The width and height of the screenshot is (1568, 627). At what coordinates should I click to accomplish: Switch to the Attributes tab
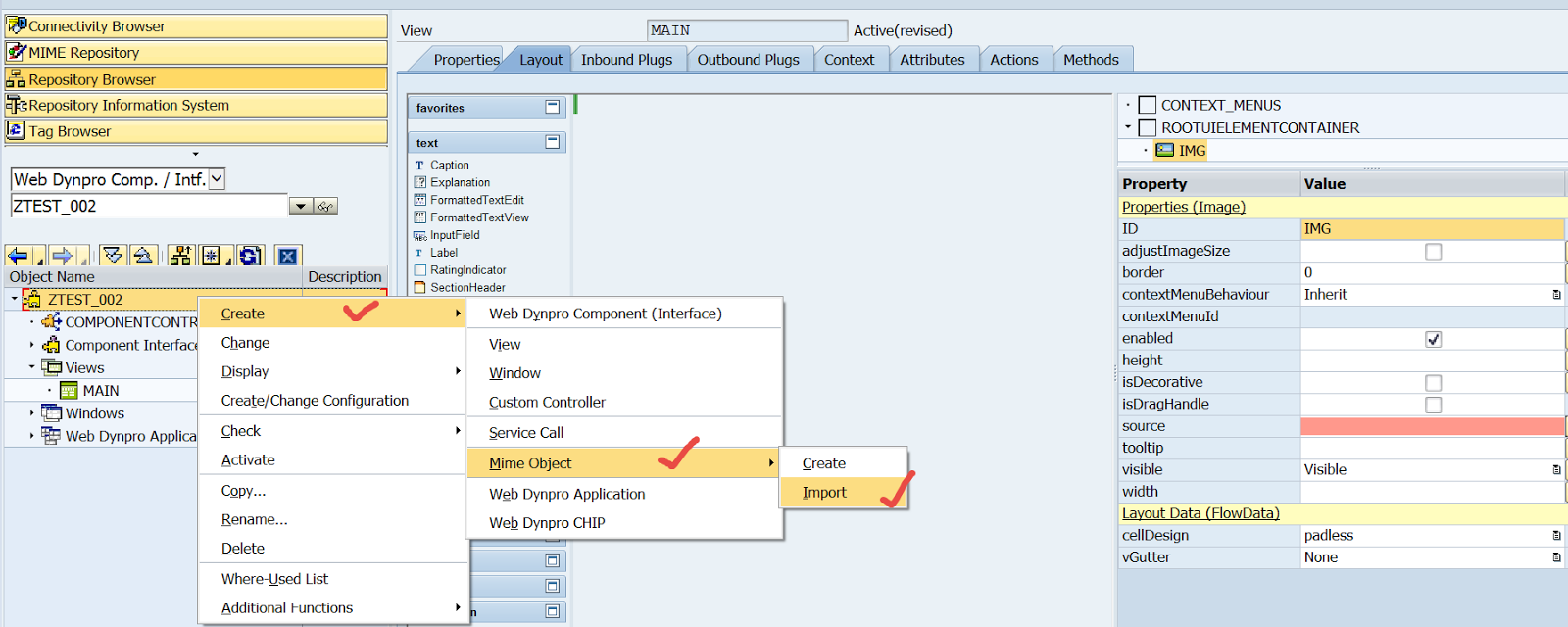pos(932,60)
